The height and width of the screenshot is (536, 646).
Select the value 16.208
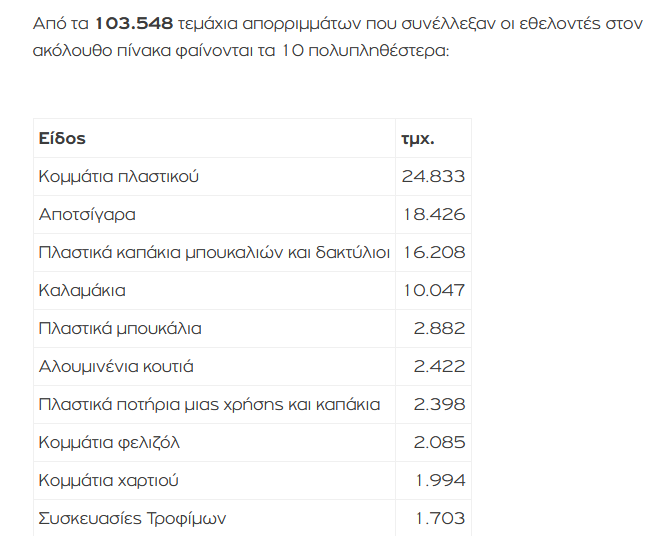click(x=434, y=253)
